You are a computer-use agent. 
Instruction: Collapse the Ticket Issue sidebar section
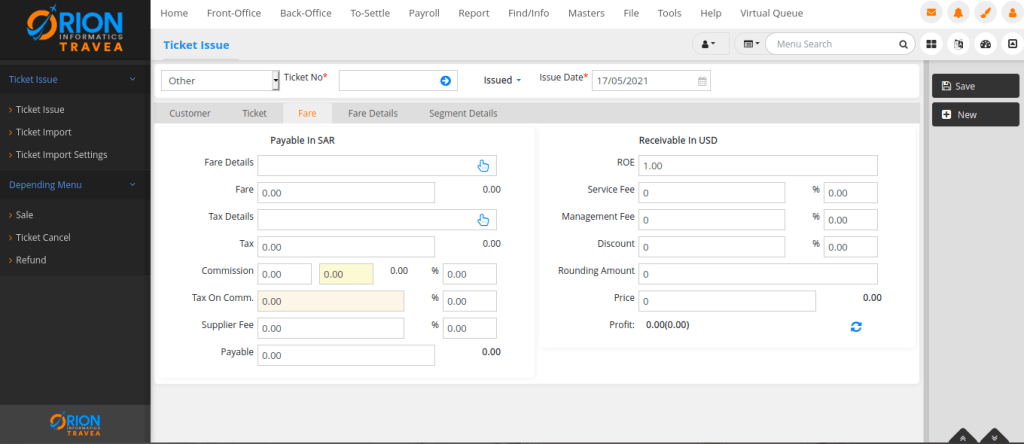(133, 79)
